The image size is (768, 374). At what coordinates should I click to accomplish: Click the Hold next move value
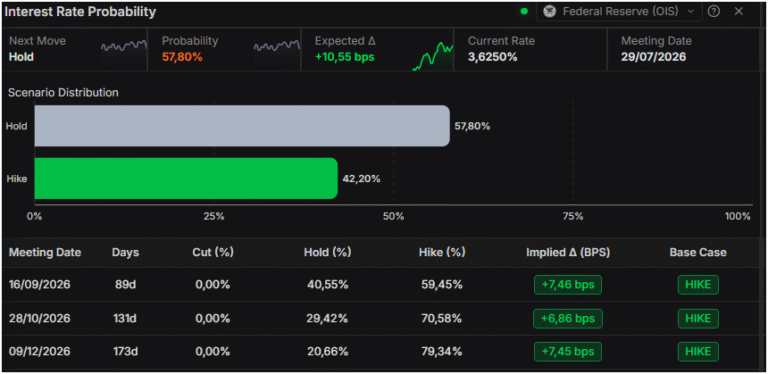point(22,57)
